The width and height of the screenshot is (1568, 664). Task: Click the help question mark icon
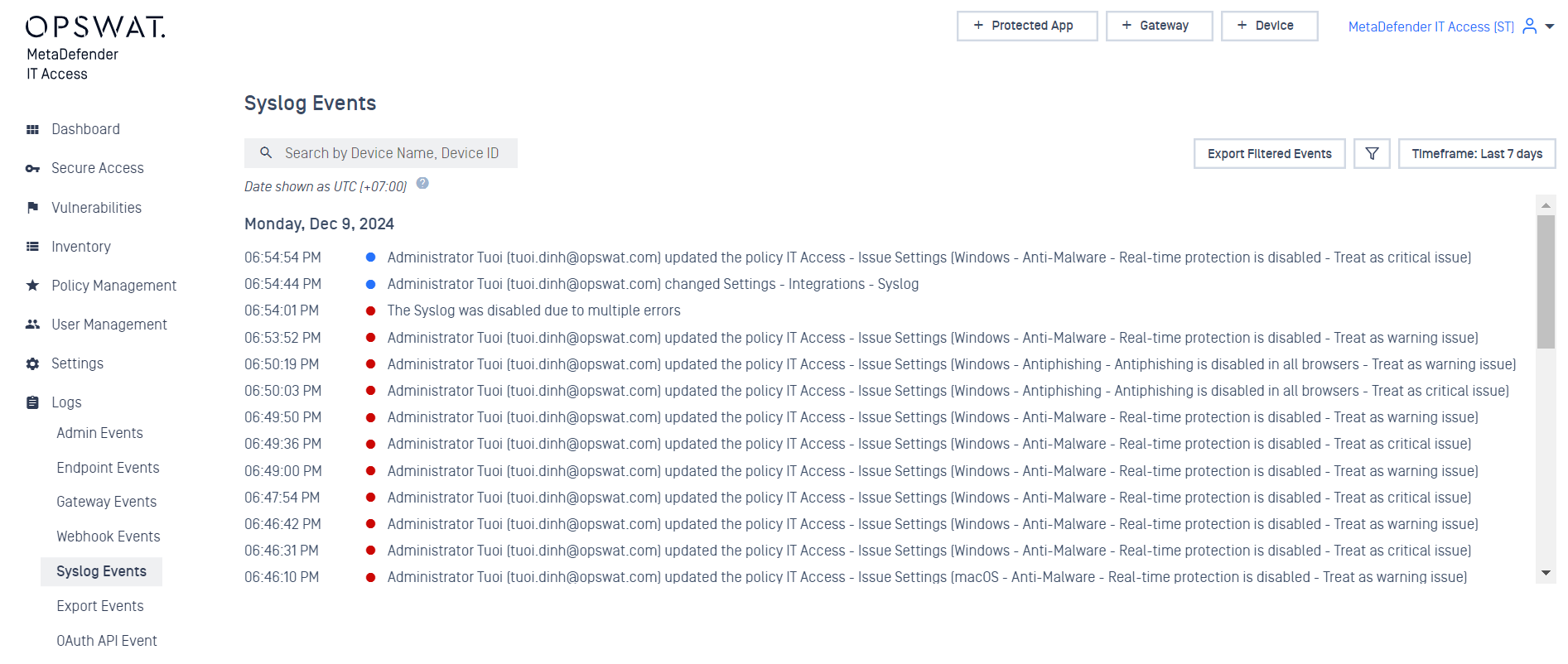[422, 184]
